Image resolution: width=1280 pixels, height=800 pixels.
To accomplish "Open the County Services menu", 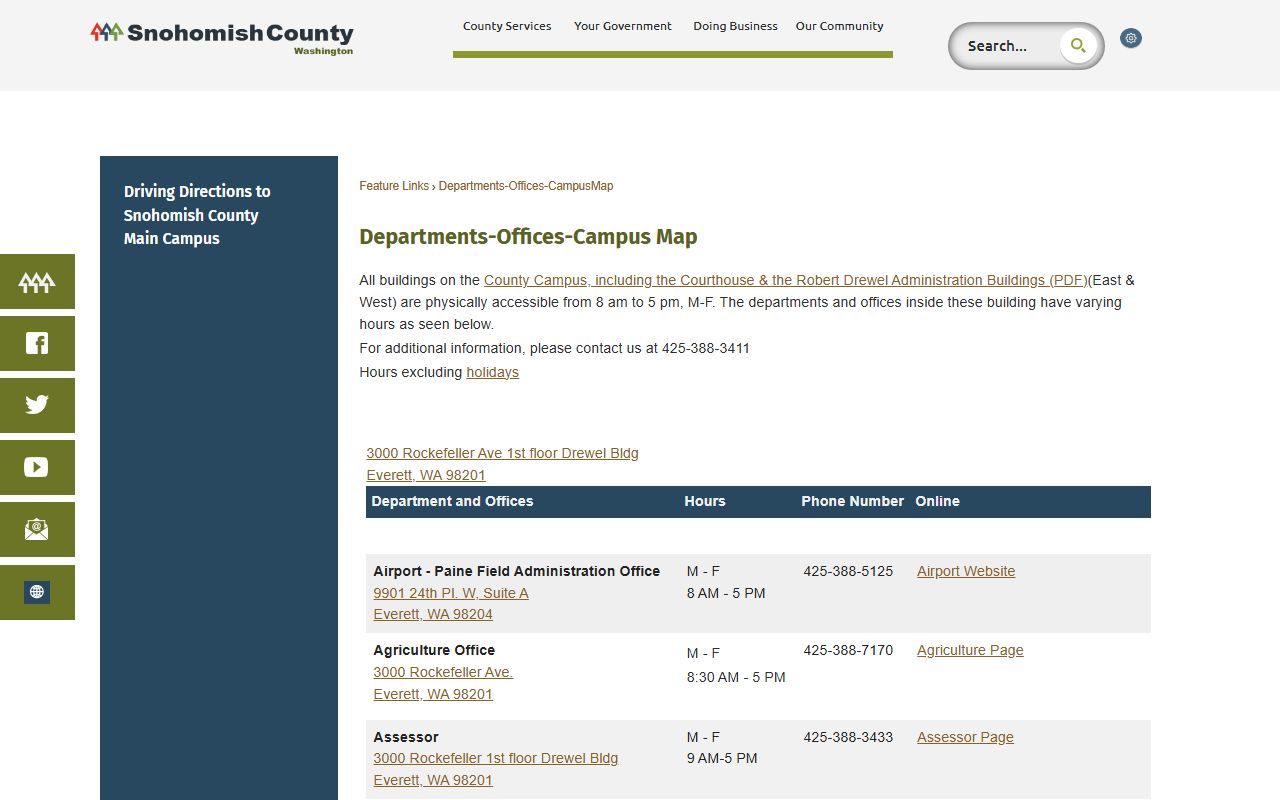I will coord(507,26).
